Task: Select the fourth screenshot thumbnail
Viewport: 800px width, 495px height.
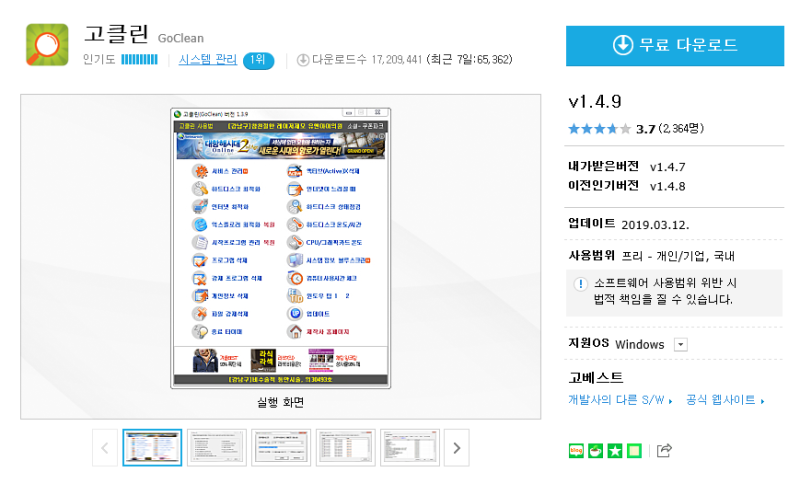Action: click(x=345, y=448)
